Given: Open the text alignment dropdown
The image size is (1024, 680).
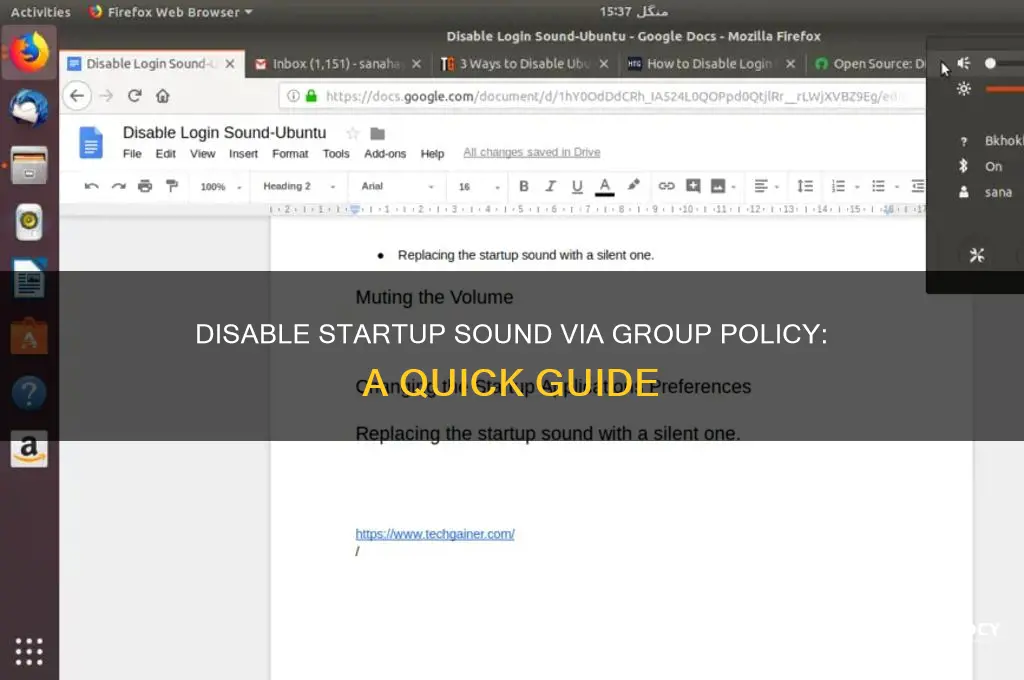Looking at the screenshot, I should point(767,186).
